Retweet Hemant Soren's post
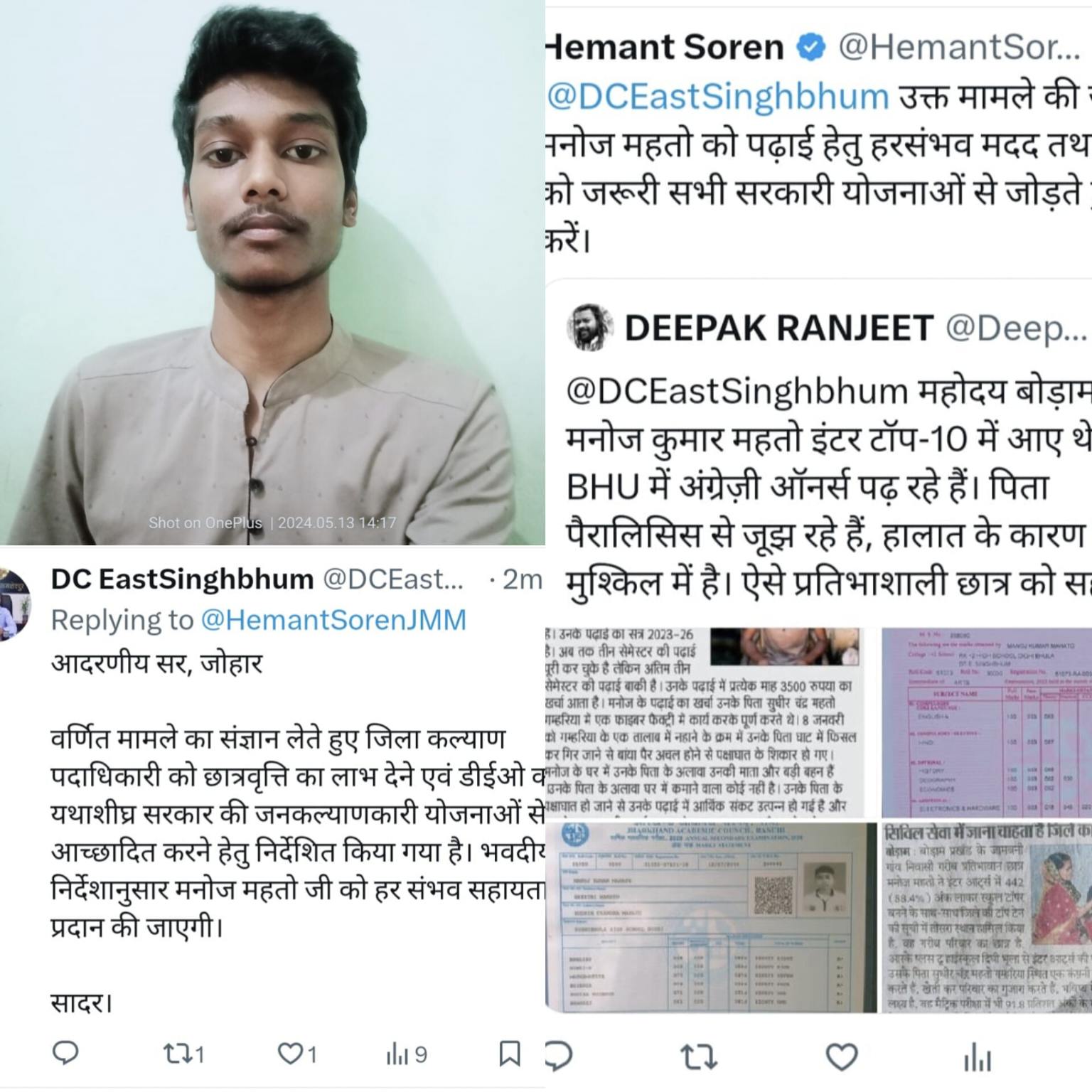The image size is (1092, 1092). pos(699,1058)
